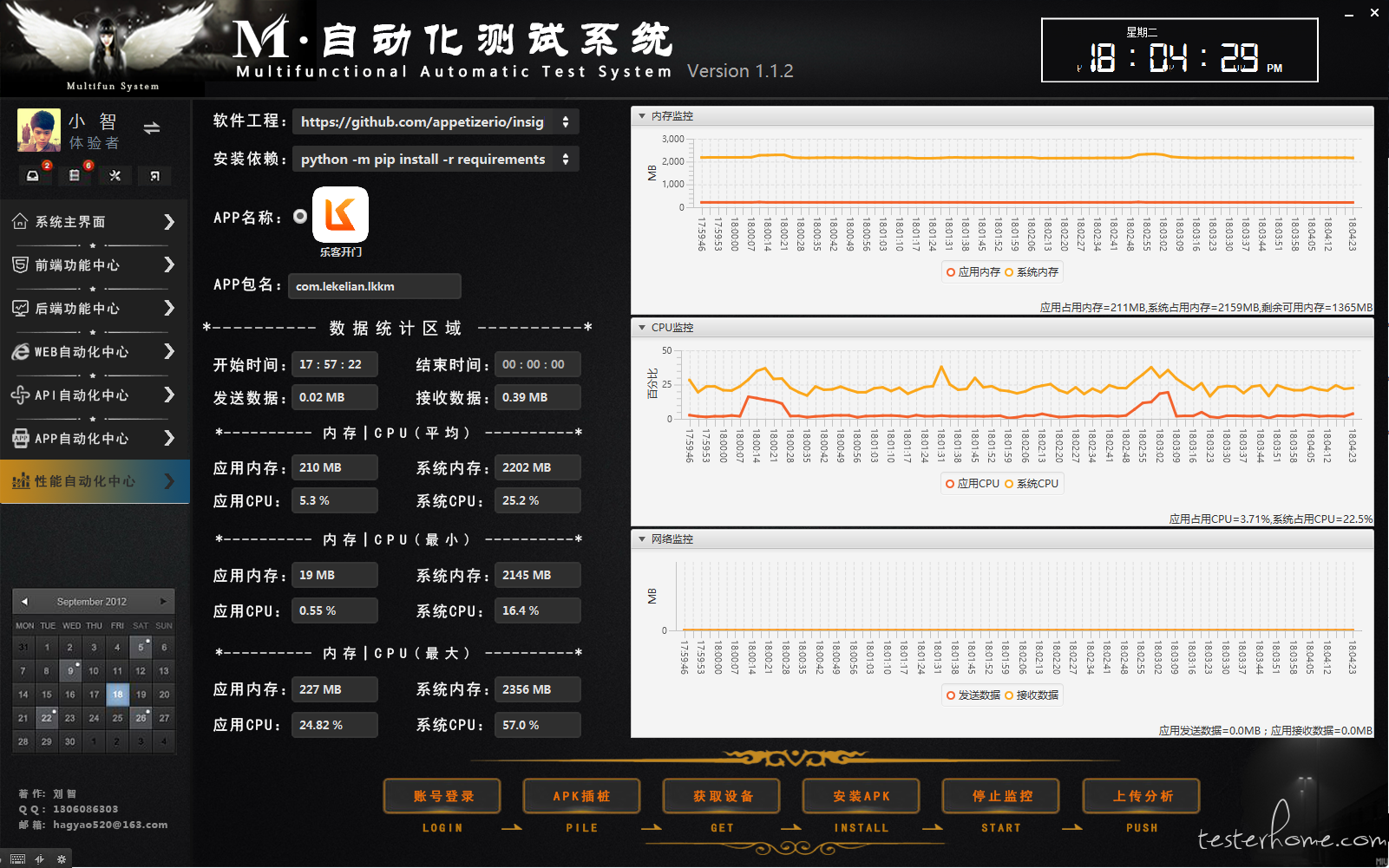Click the network status line 应用发送数据=0.0MB
Screen dimensions: 1389x868
pyautogui.click(x=1266, y=731)
